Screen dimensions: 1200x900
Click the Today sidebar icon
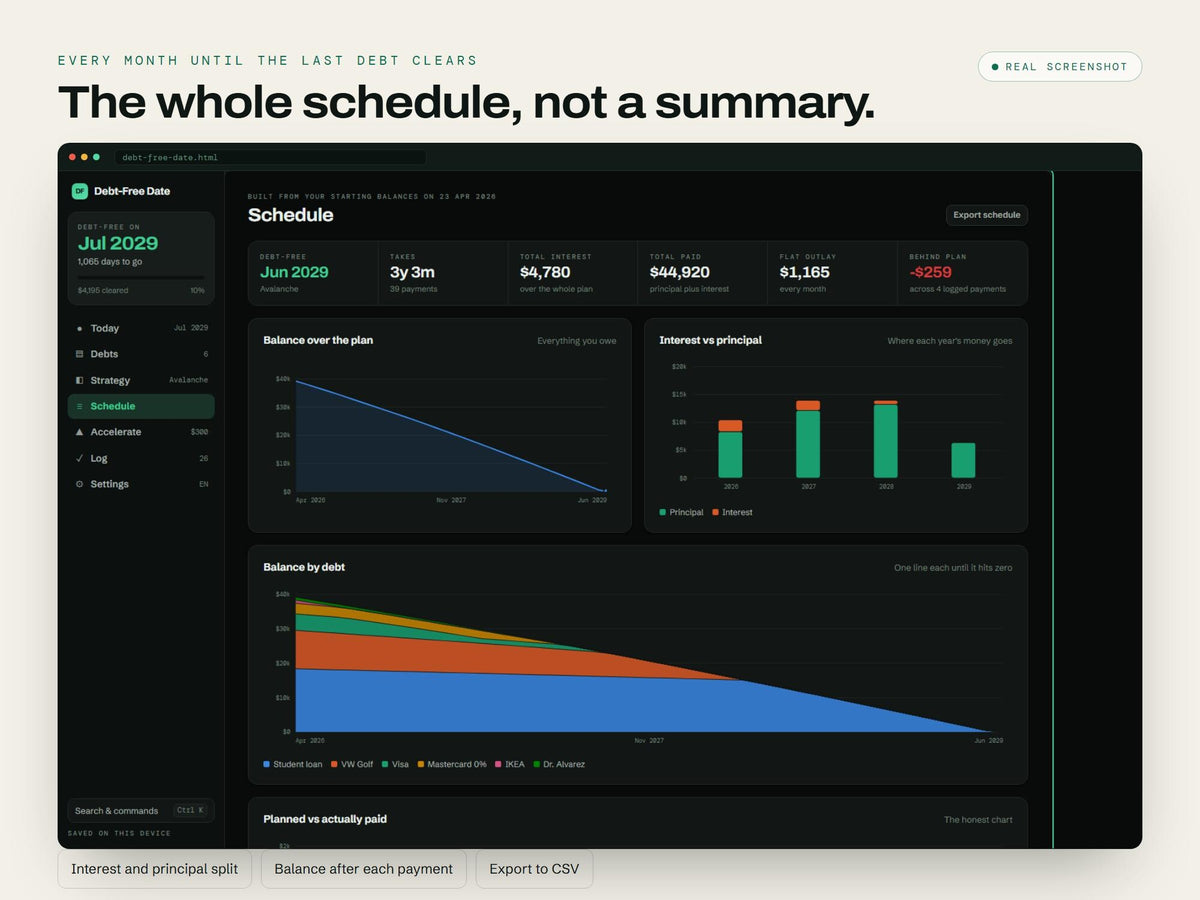tap(80, 328)
